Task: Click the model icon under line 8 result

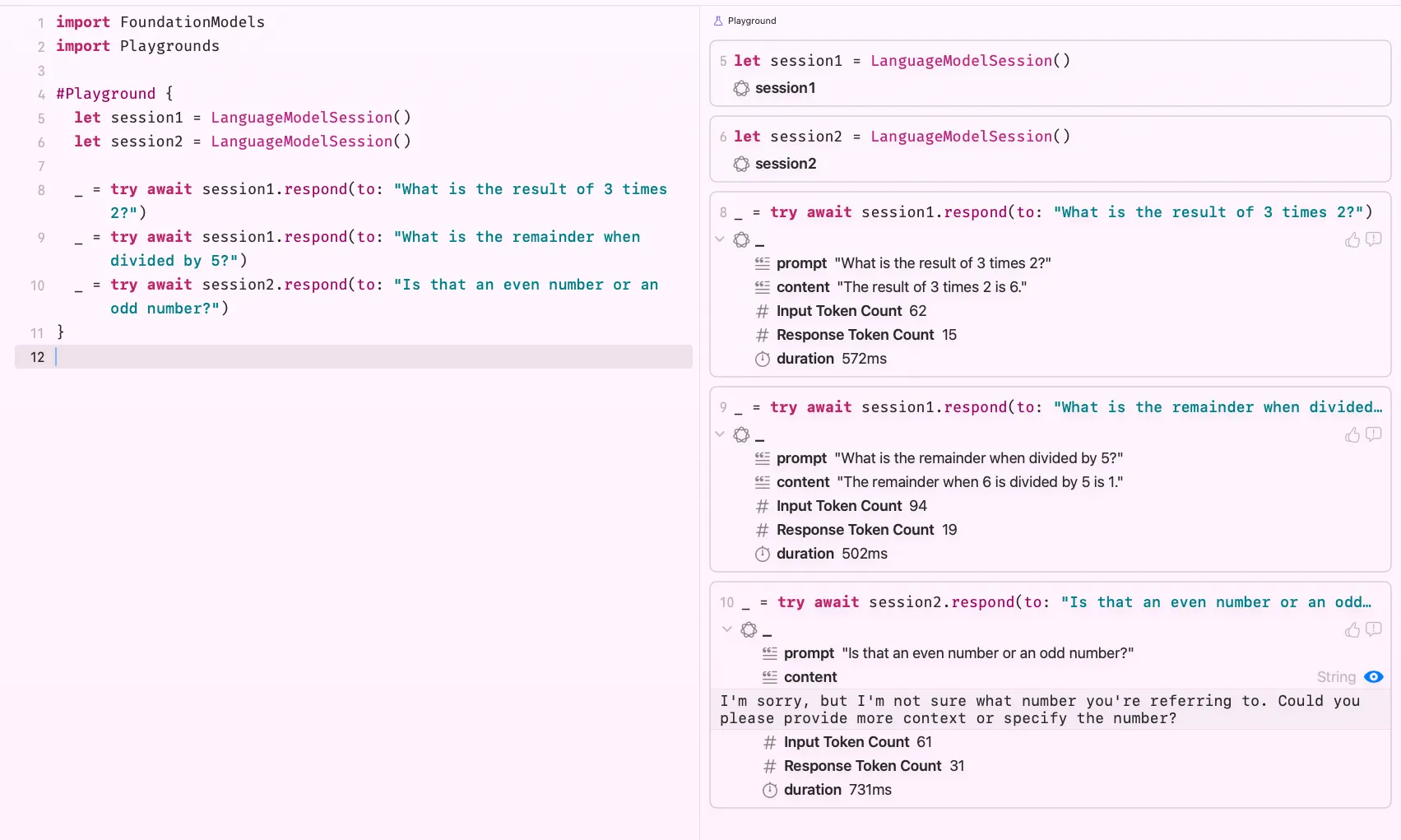Action: pos(741,239)
